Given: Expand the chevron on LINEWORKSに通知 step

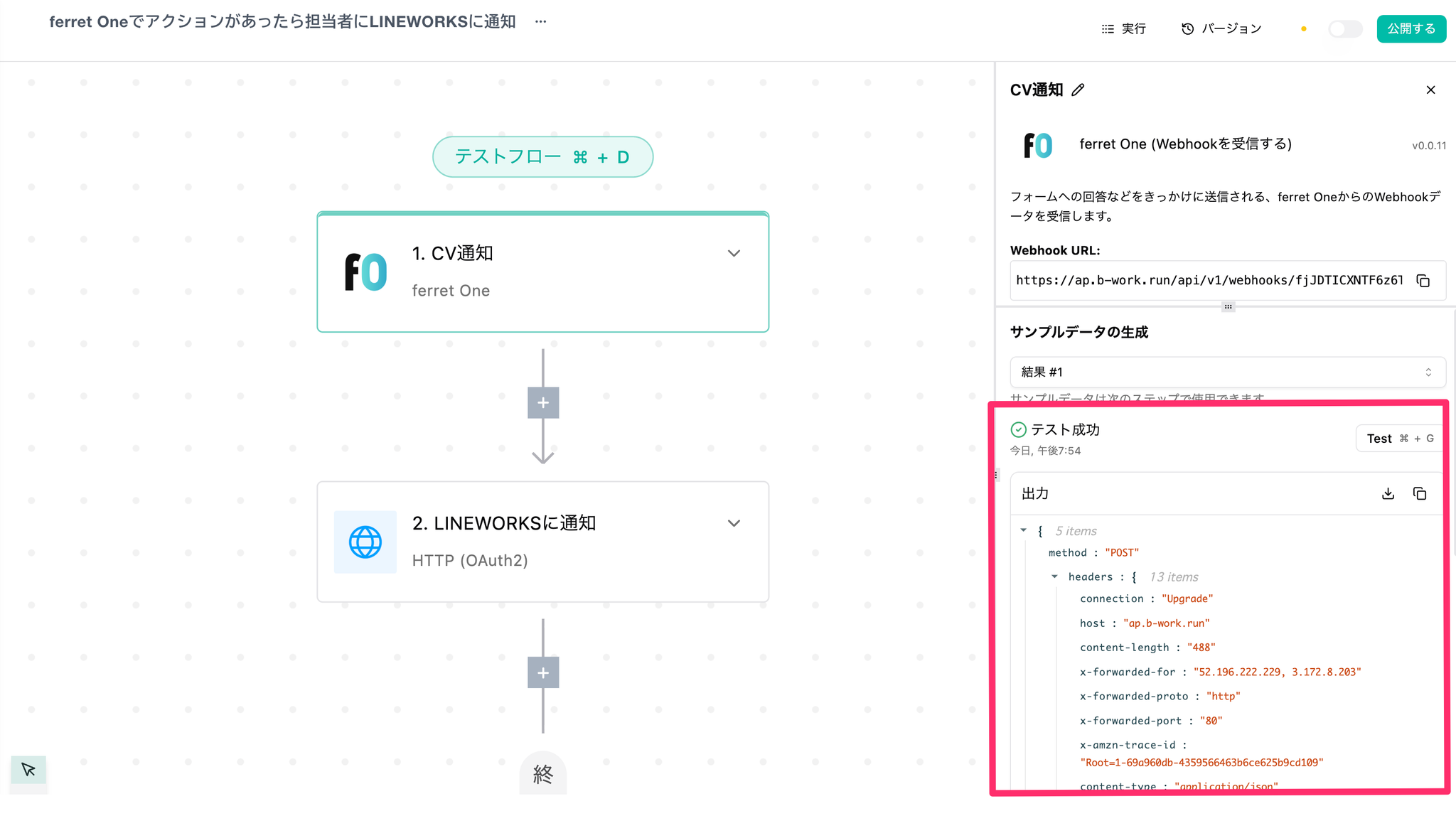Looking at the screenshot, I should tap(734, 523).
